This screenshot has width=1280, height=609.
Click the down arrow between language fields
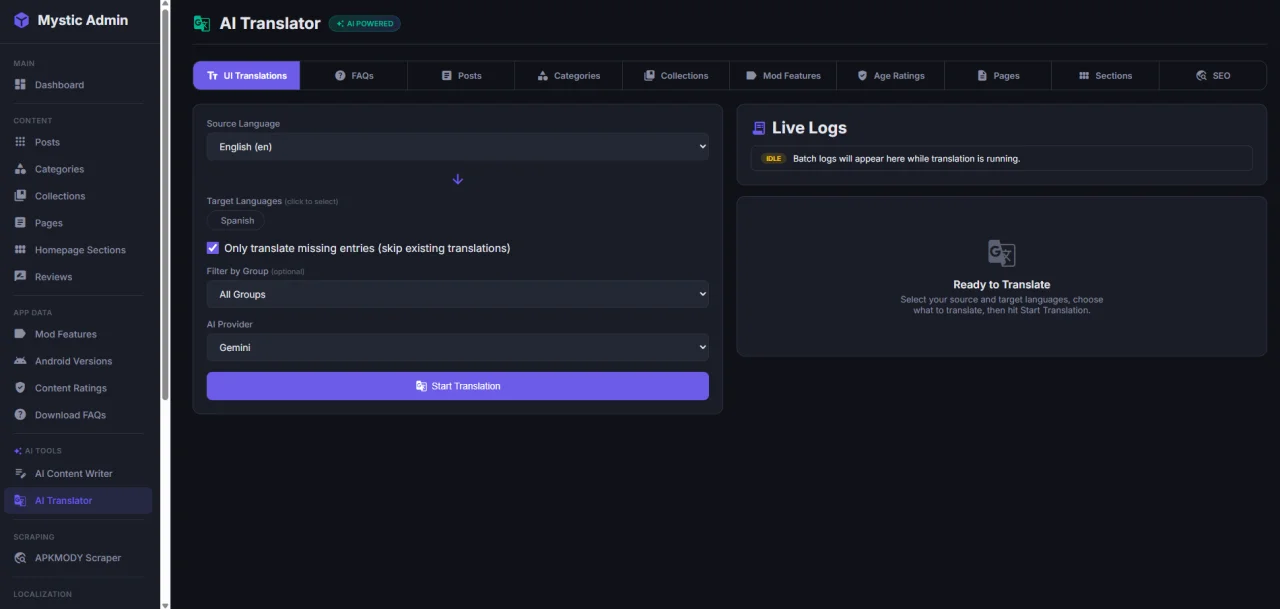[458, 179]
